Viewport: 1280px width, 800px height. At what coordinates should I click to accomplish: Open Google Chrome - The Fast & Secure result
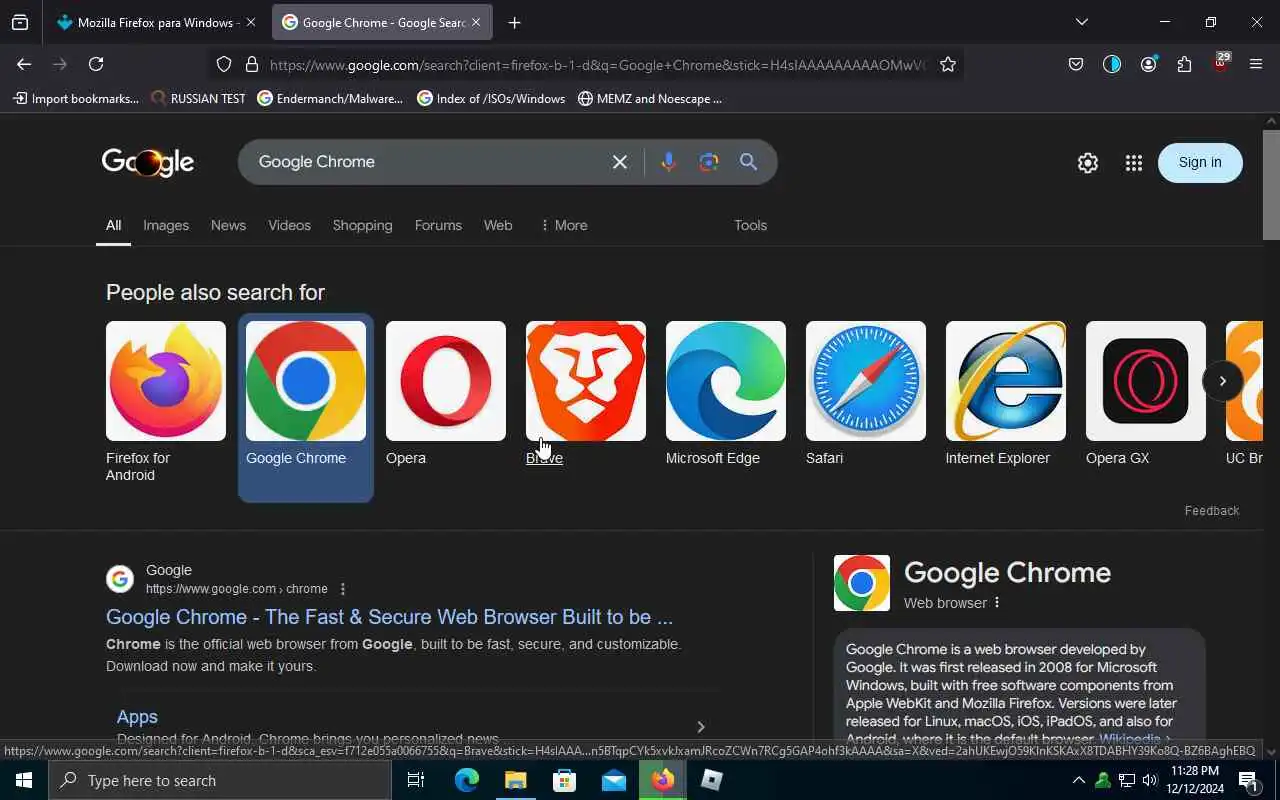[x=389, y=617]
